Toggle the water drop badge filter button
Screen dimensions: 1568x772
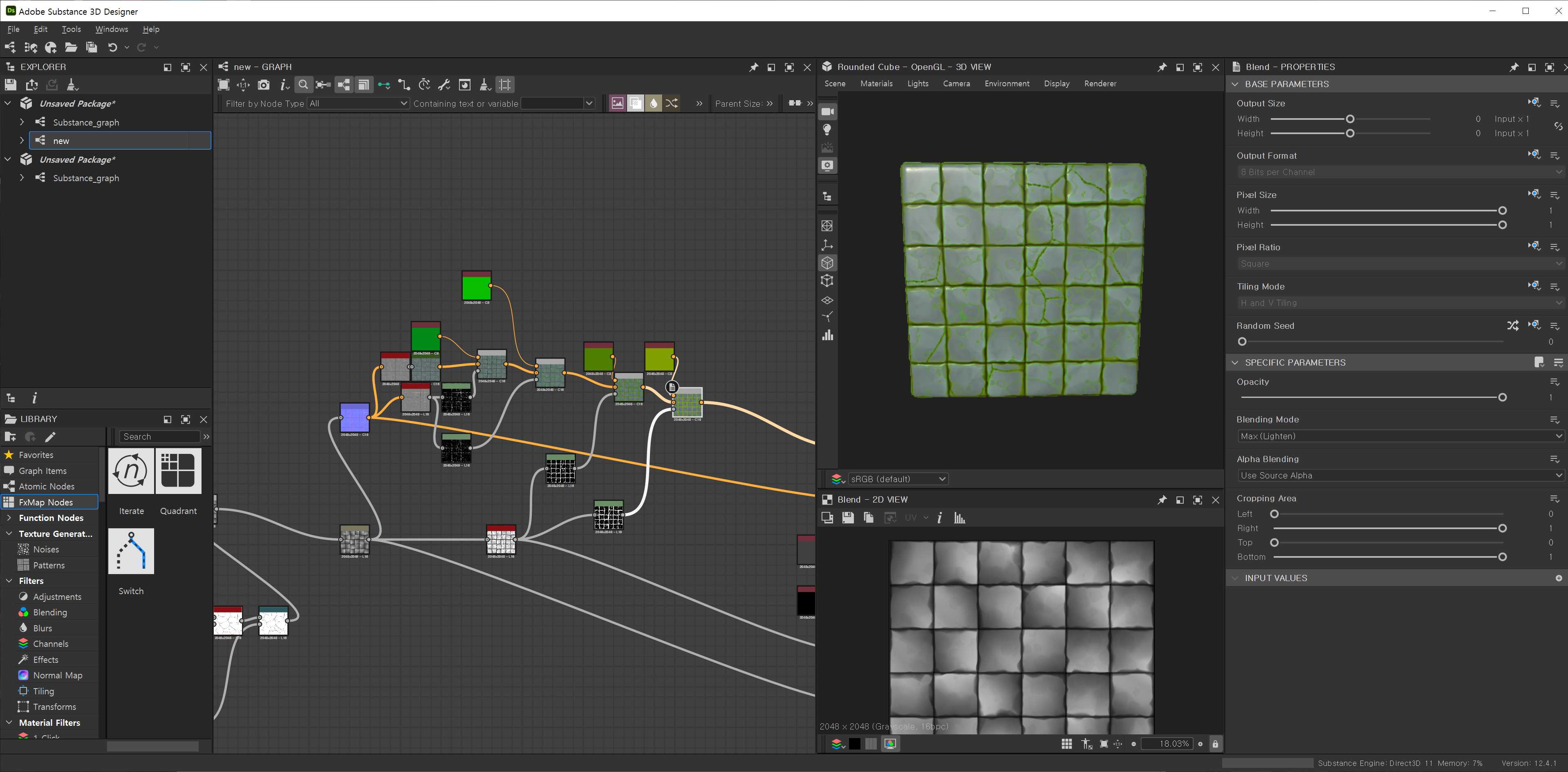(x=653, y=103)
